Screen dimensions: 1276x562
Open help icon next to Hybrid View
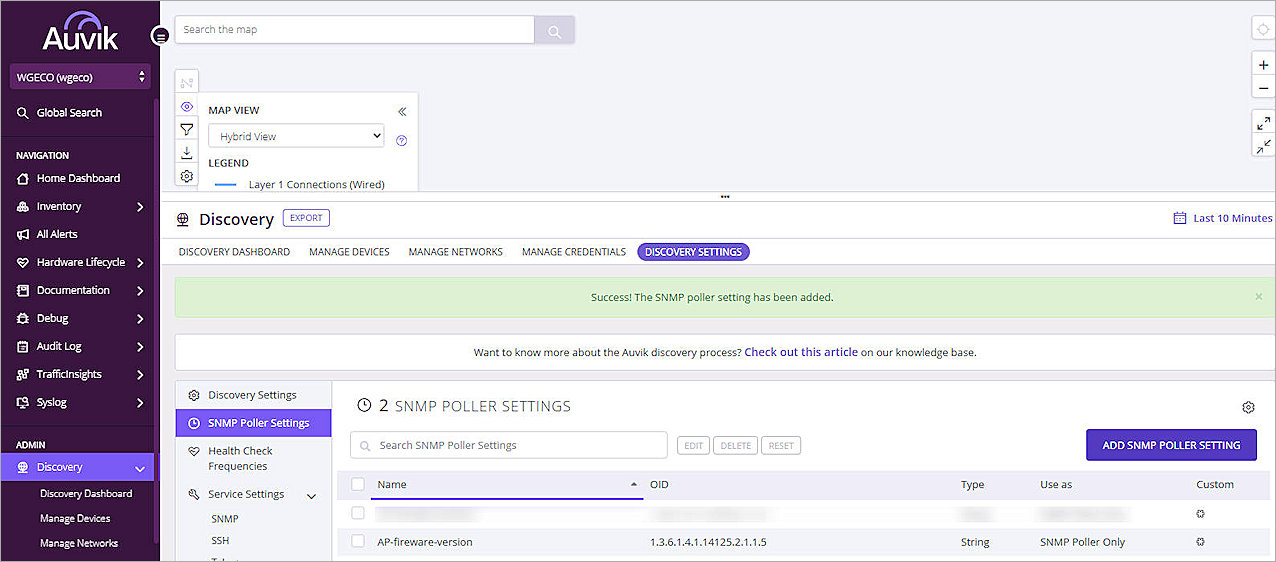(402, 141)
